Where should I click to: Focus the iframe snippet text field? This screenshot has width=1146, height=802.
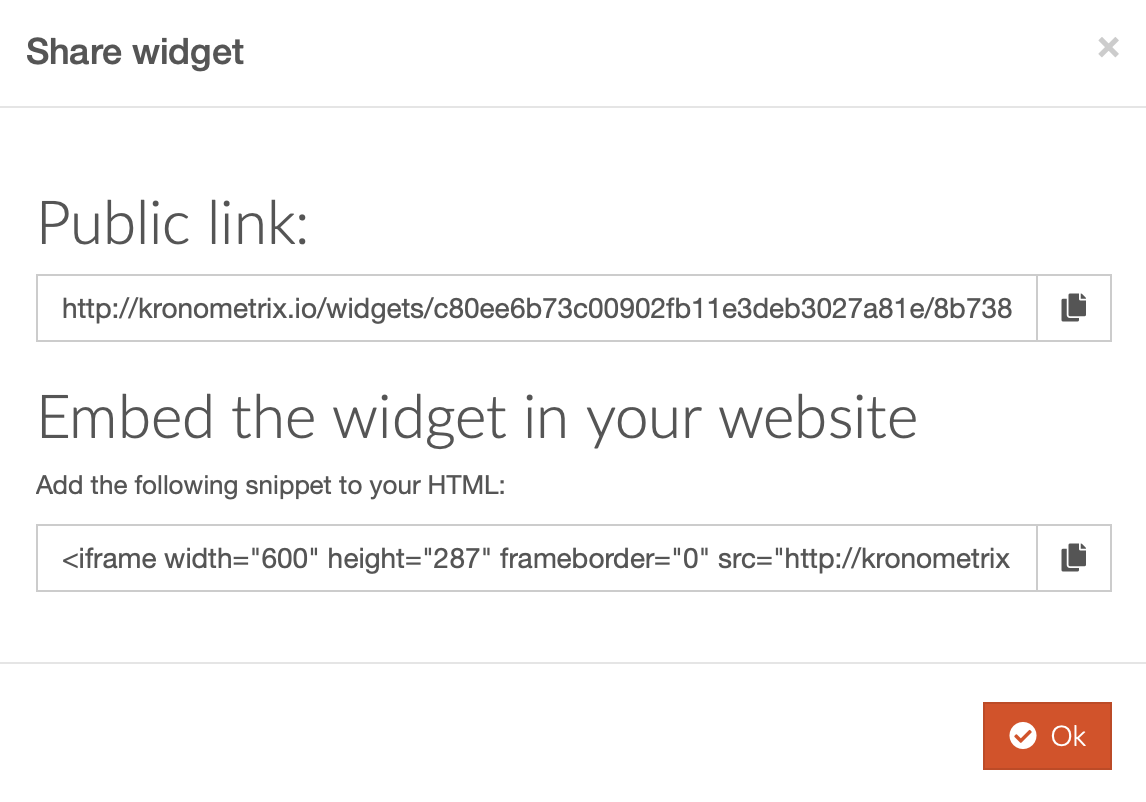(536, 558)
